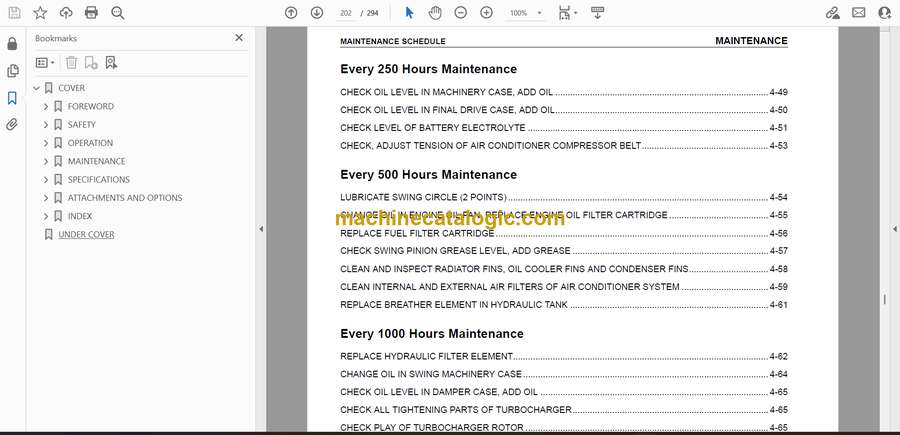Click page reference 4-49
This screenshot has width=900, height=435.
[x=778, y=92]
